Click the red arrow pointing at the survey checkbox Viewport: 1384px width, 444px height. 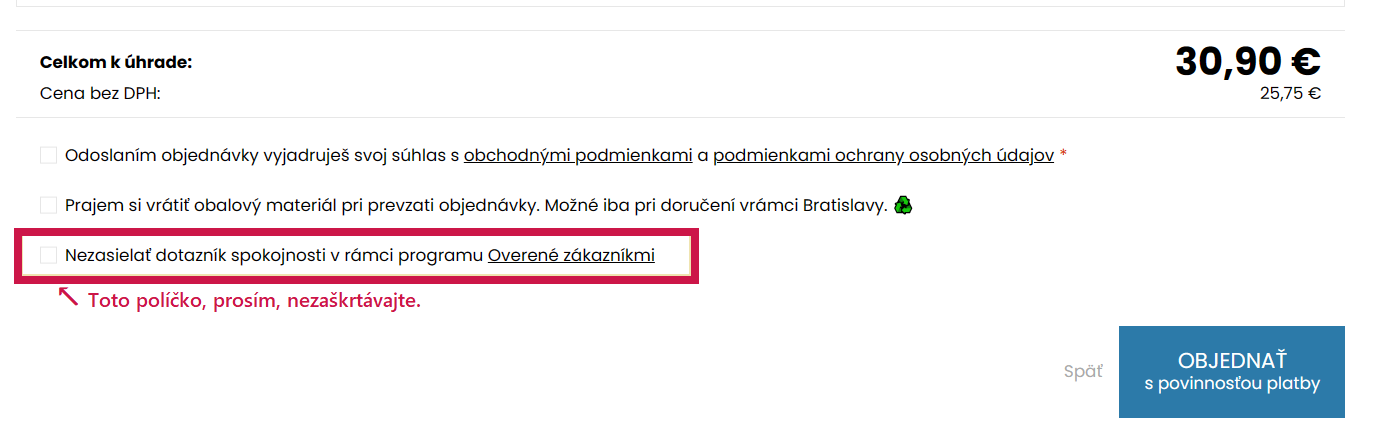click(68, 297)
